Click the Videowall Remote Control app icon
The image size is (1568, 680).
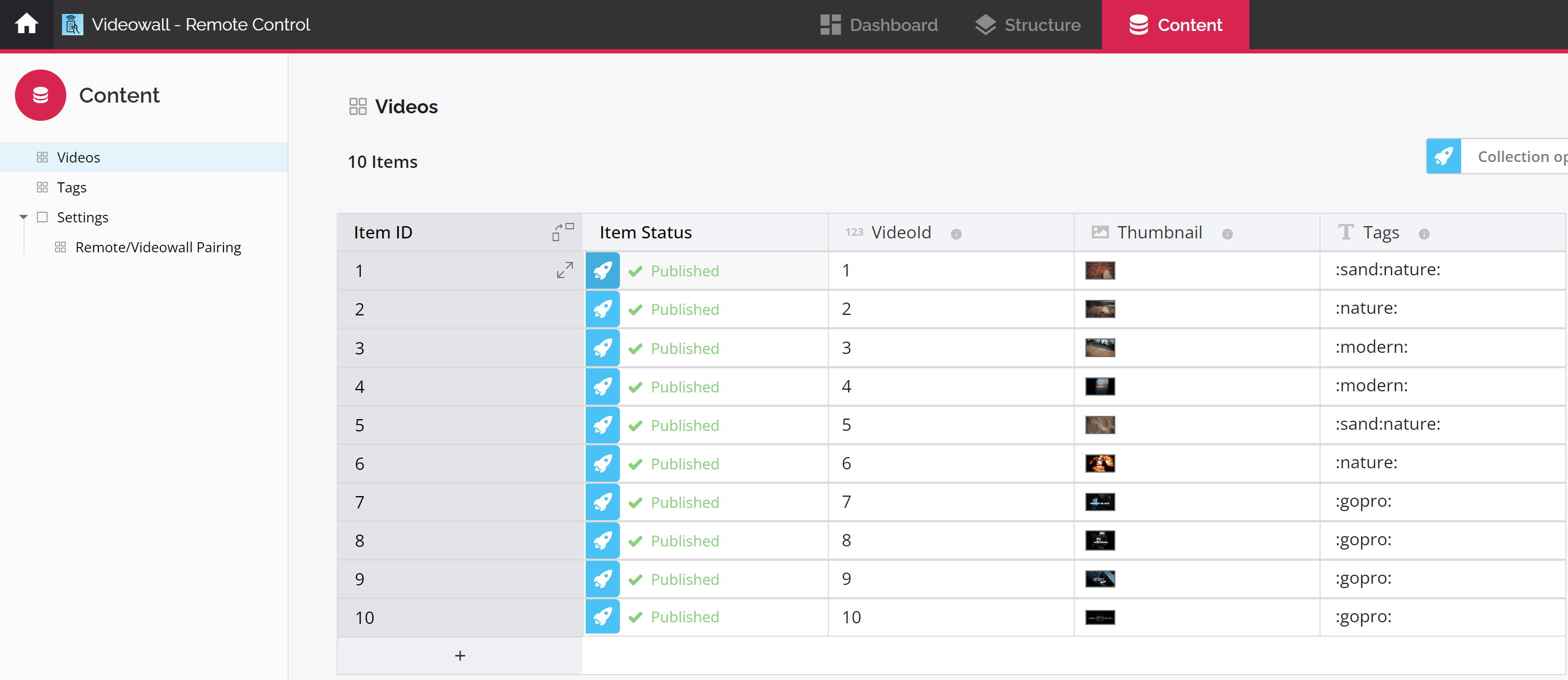[73, 25]
